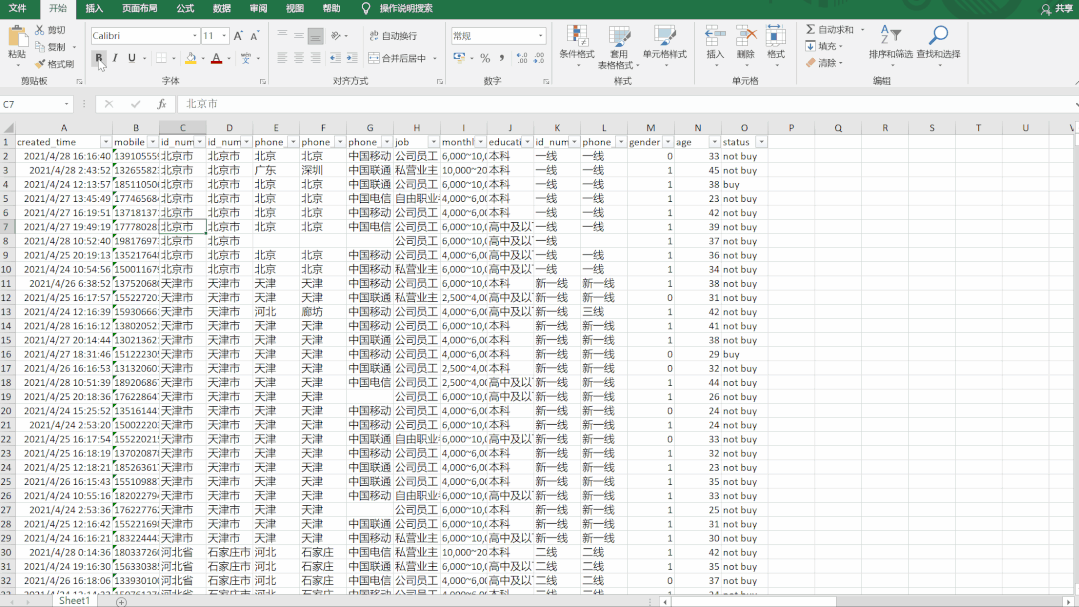This screenshot has width=1079, height=607.
Task: Open Find and Select (查找和选择)
Action: (x=938, y=43)
